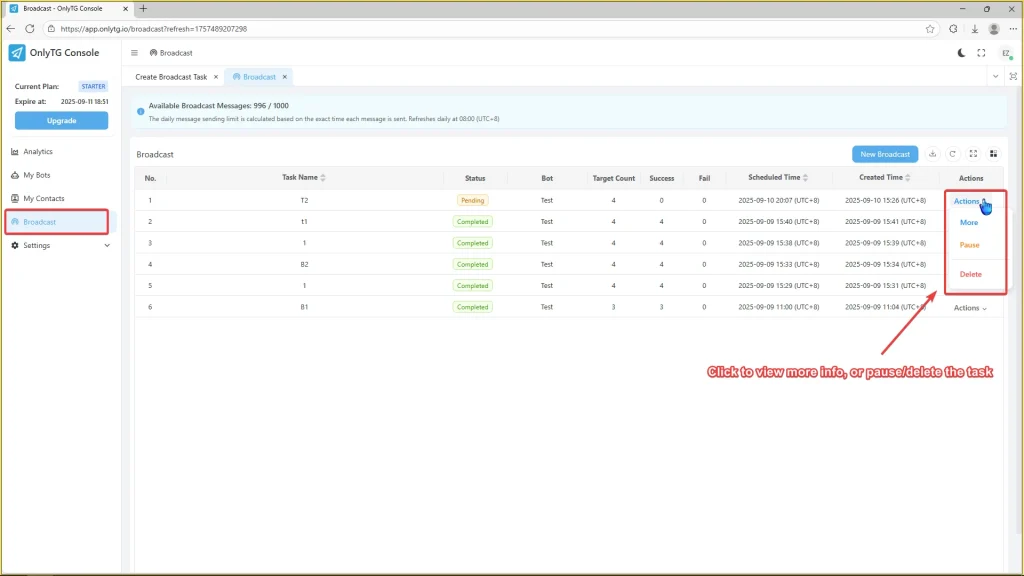This screenshot has height=576, width=1024.
Task: Focus the browser address bar URL
Action: tap(153, 29)
